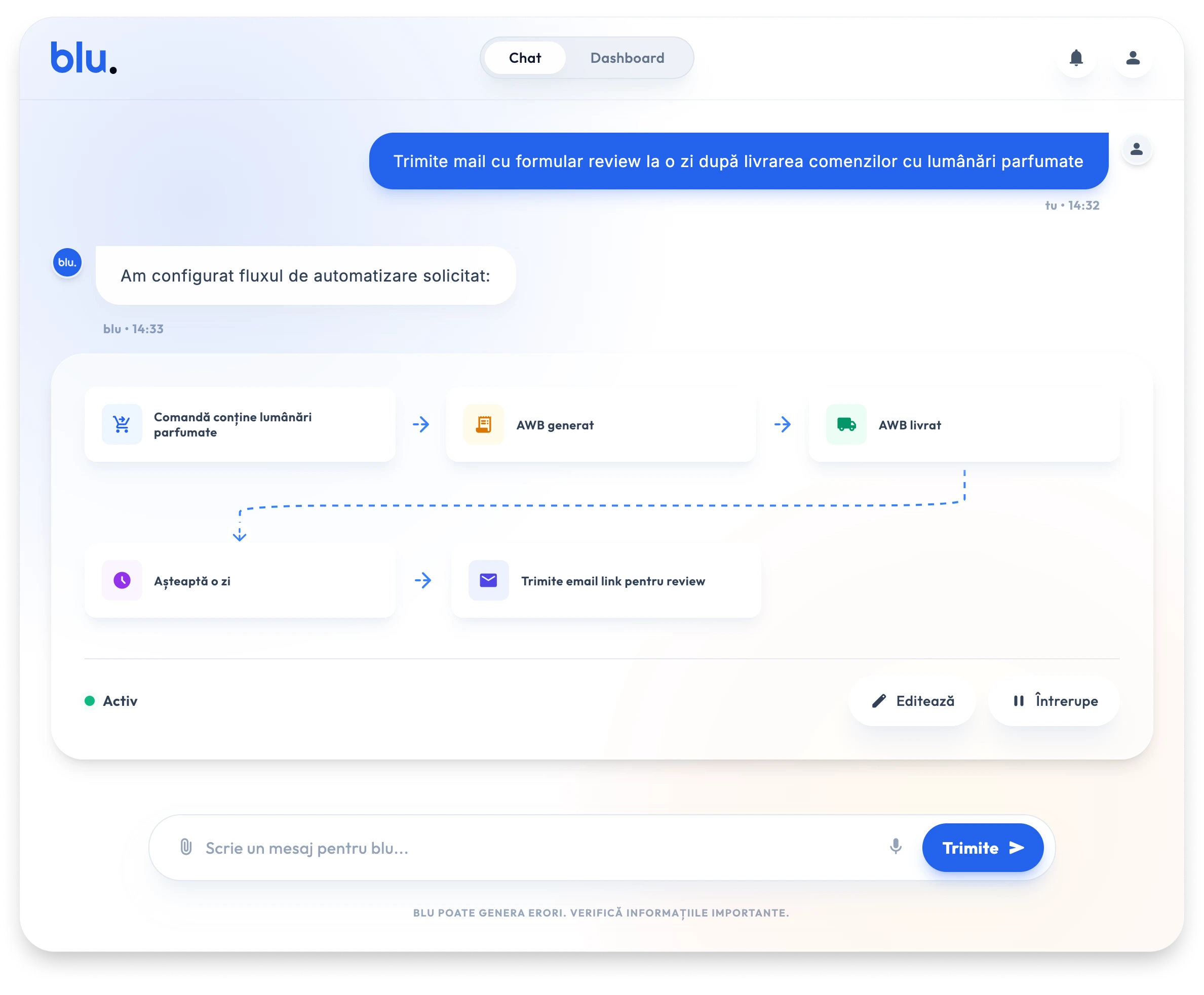Open notifications via the bell icon
Screen dimensions: 1204x995
(1077, 57)
